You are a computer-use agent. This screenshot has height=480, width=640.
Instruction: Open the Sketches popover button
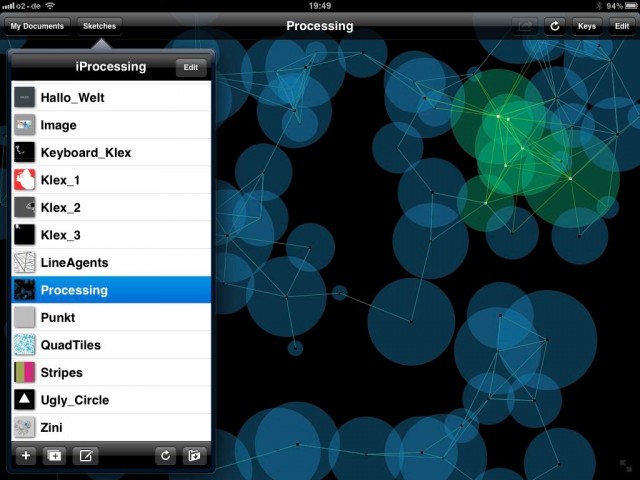(99, 26)
